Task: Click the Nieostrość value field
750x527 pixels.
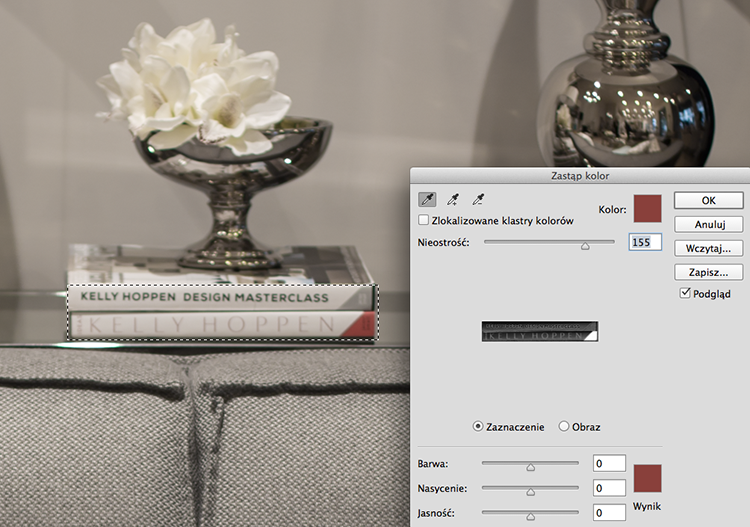Action: click(645, 242)
